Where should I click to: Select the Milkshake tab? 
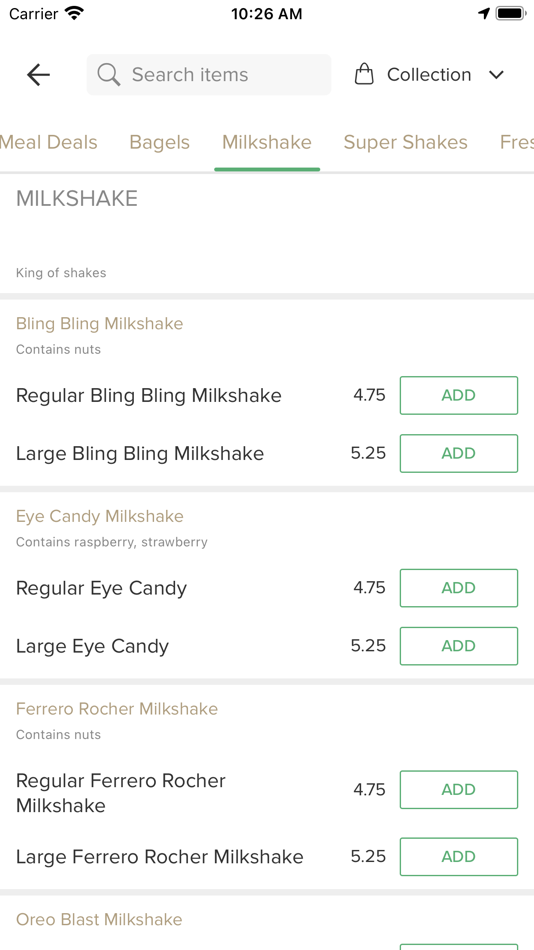point(267,142)
